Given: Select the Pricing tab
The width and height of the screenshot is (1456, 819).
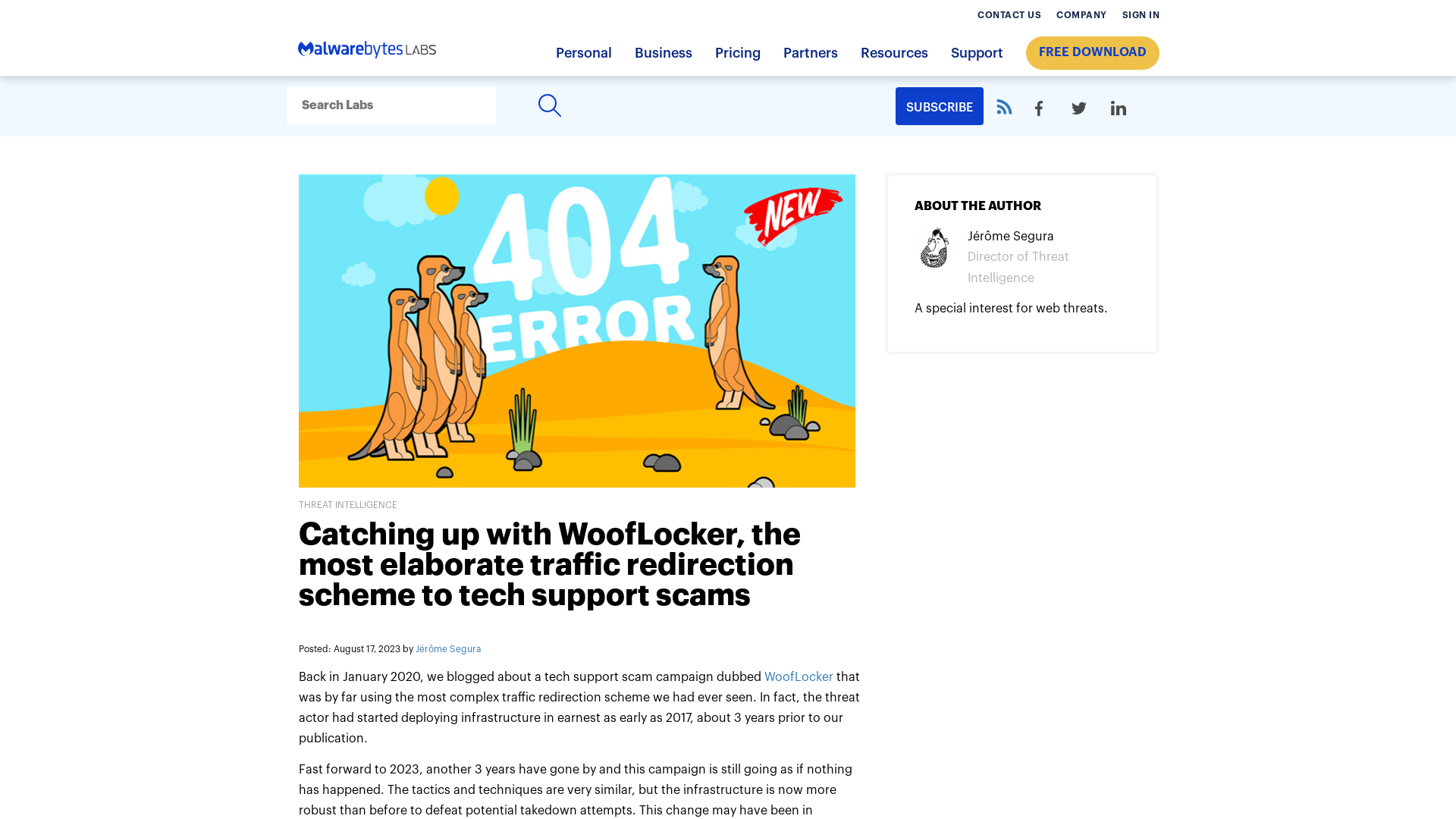Looking at the screenshot, I should 737,53.
